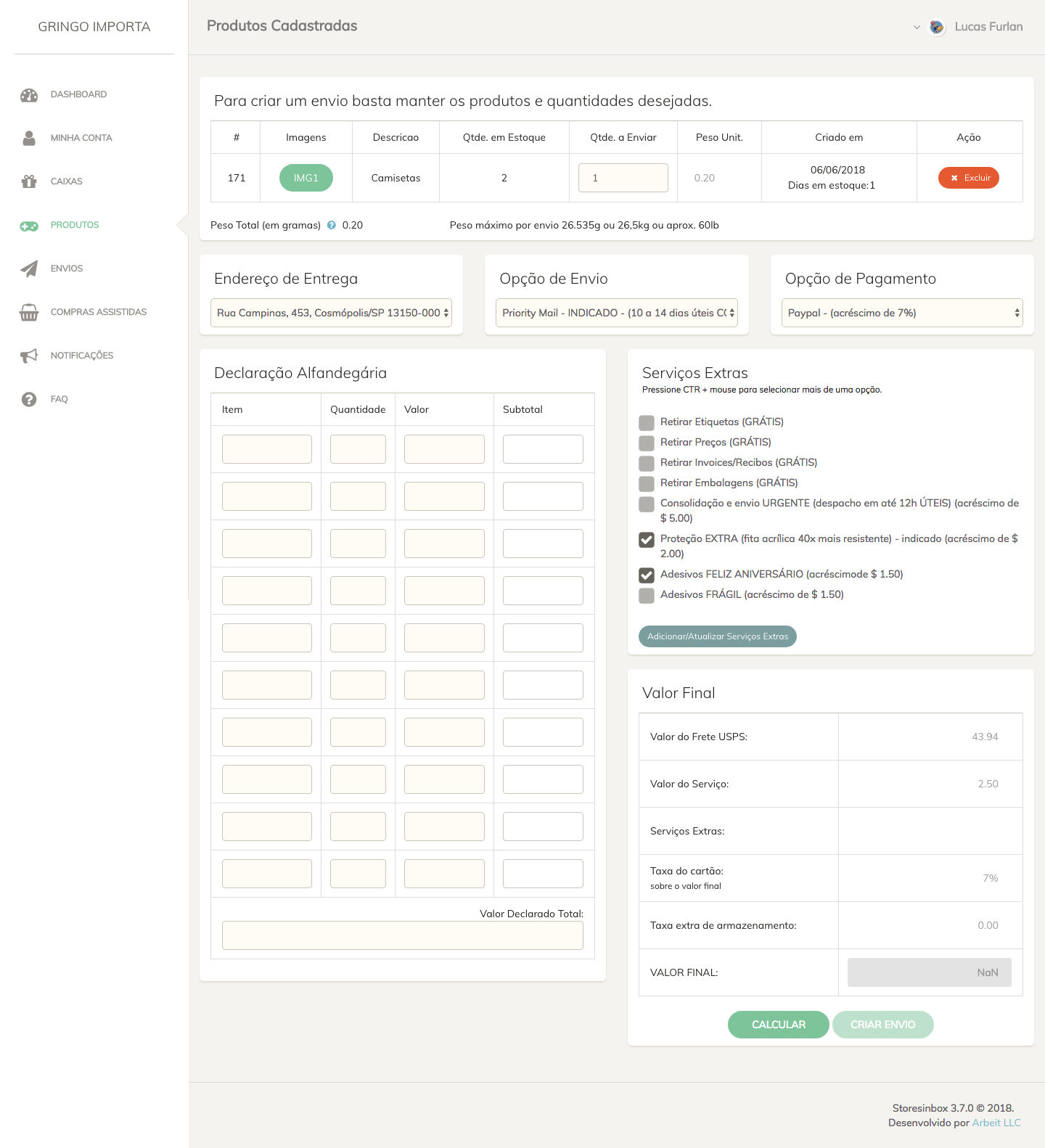
Task: Check Retirar Etiquetas (GRÁTIS) option
Action: click(647, 423)
